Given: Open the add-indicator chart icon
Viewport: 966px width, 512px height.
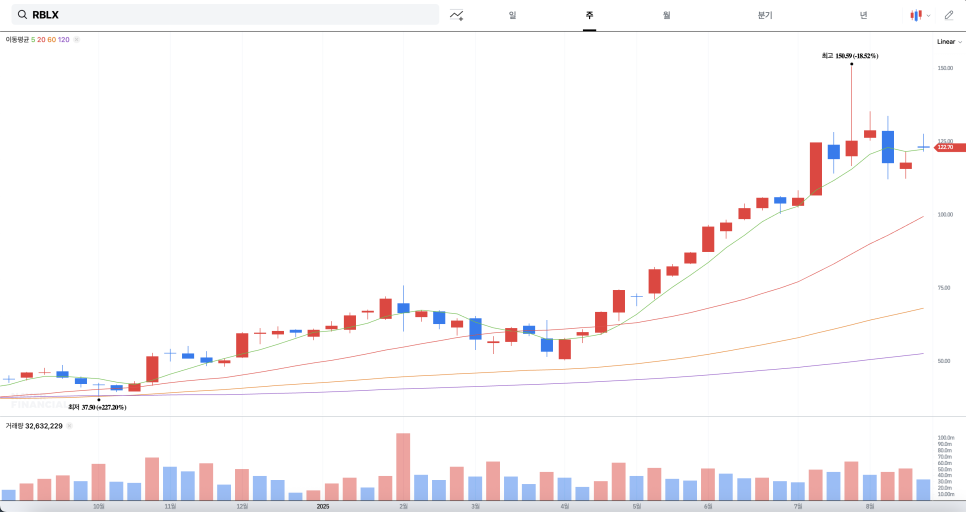Looking at the screenshot, I should pyautogui.click(x=457, y=15).
